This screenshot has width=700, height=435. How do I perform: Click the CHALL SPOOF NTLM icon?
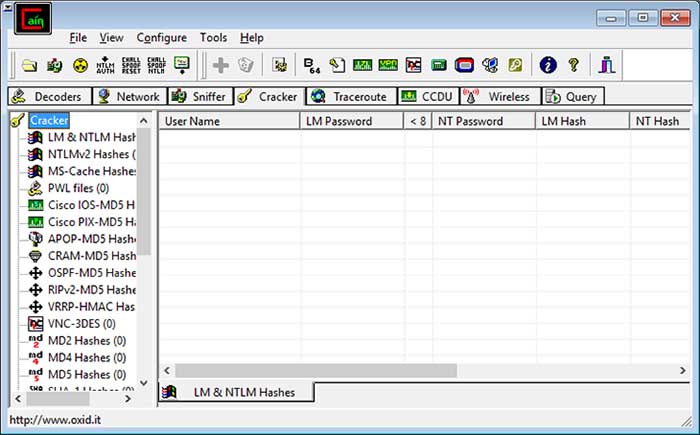tap(156, 65)
